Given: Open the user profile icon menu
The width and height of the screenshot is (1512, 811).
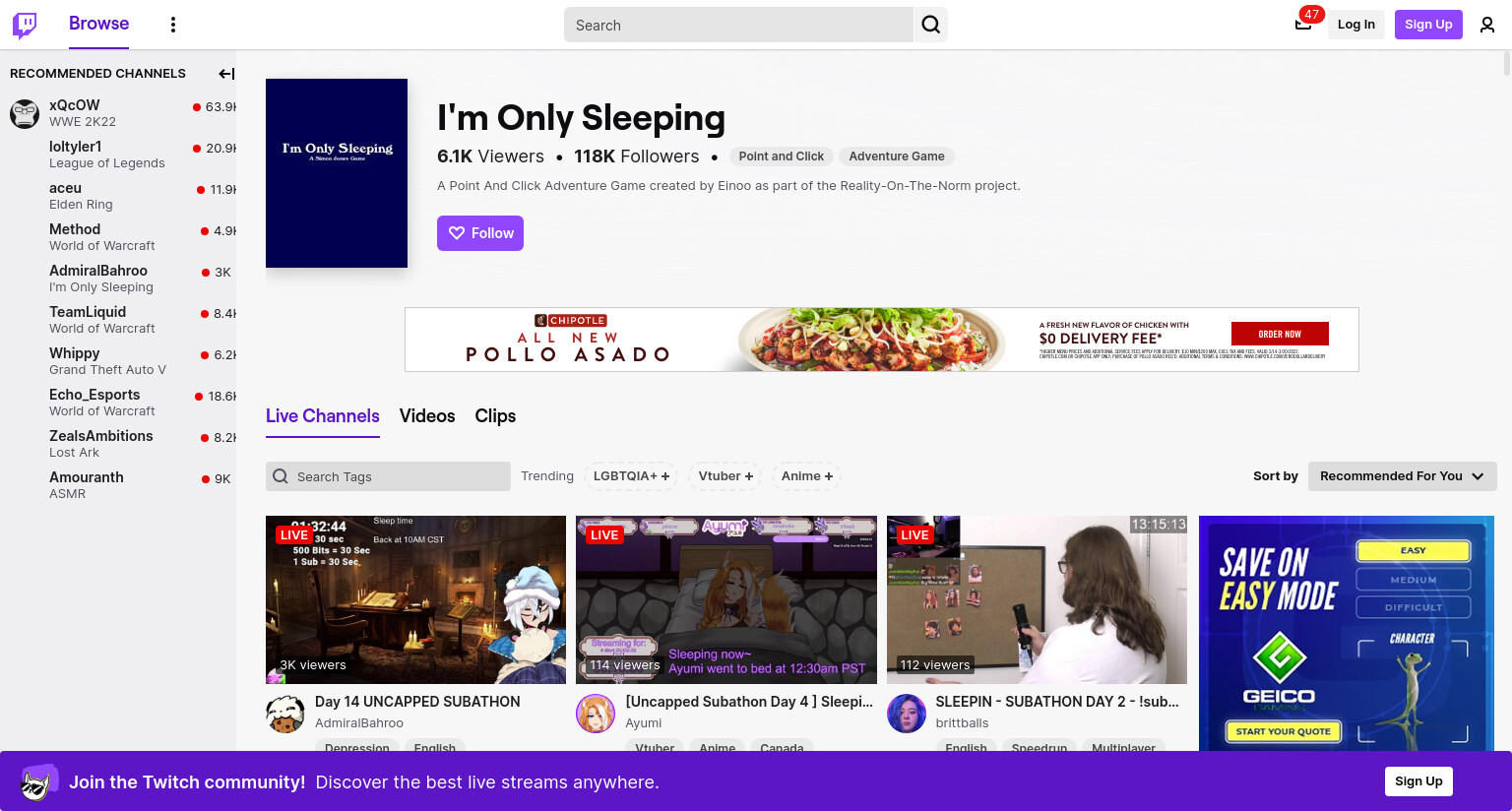Looking at the screenshot, I should point(1487,25).
